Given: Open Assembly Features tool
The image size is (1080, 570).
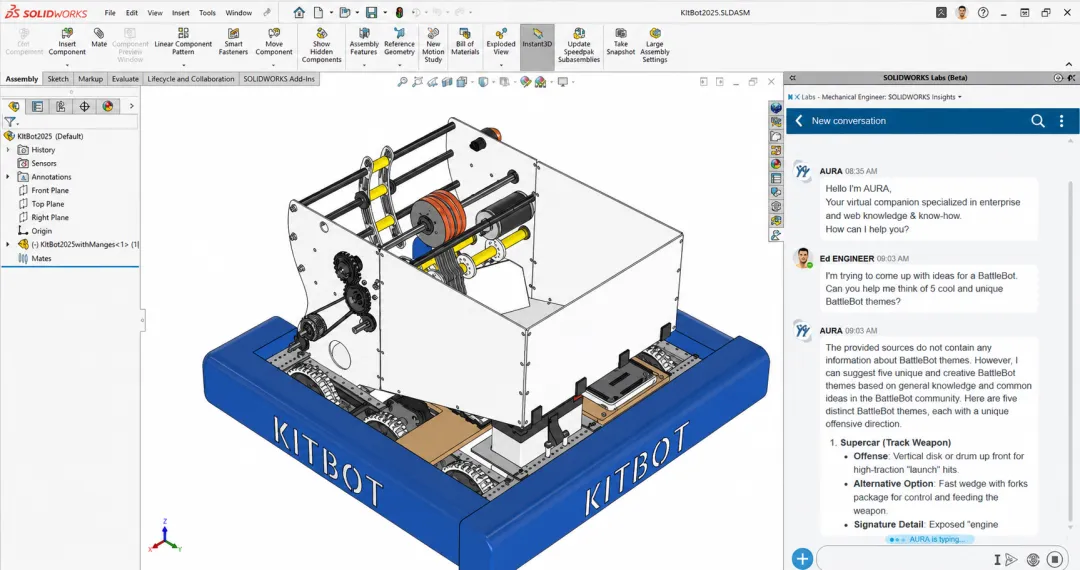Looking at the screenshot, I should click(x=364, y=43).
